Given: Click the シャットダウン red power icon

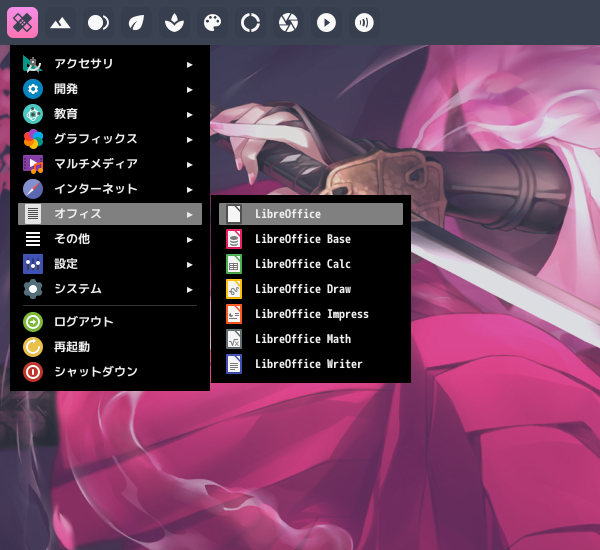Looking at the screenshot, I should [x=33, y=372].
